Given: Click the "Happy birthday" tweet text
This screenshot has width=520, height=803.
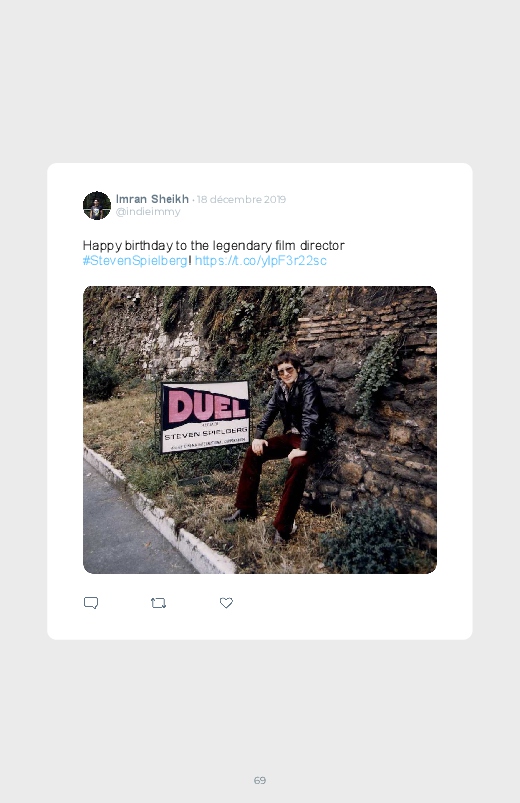Looking at the screenshot, I should 214,246.
